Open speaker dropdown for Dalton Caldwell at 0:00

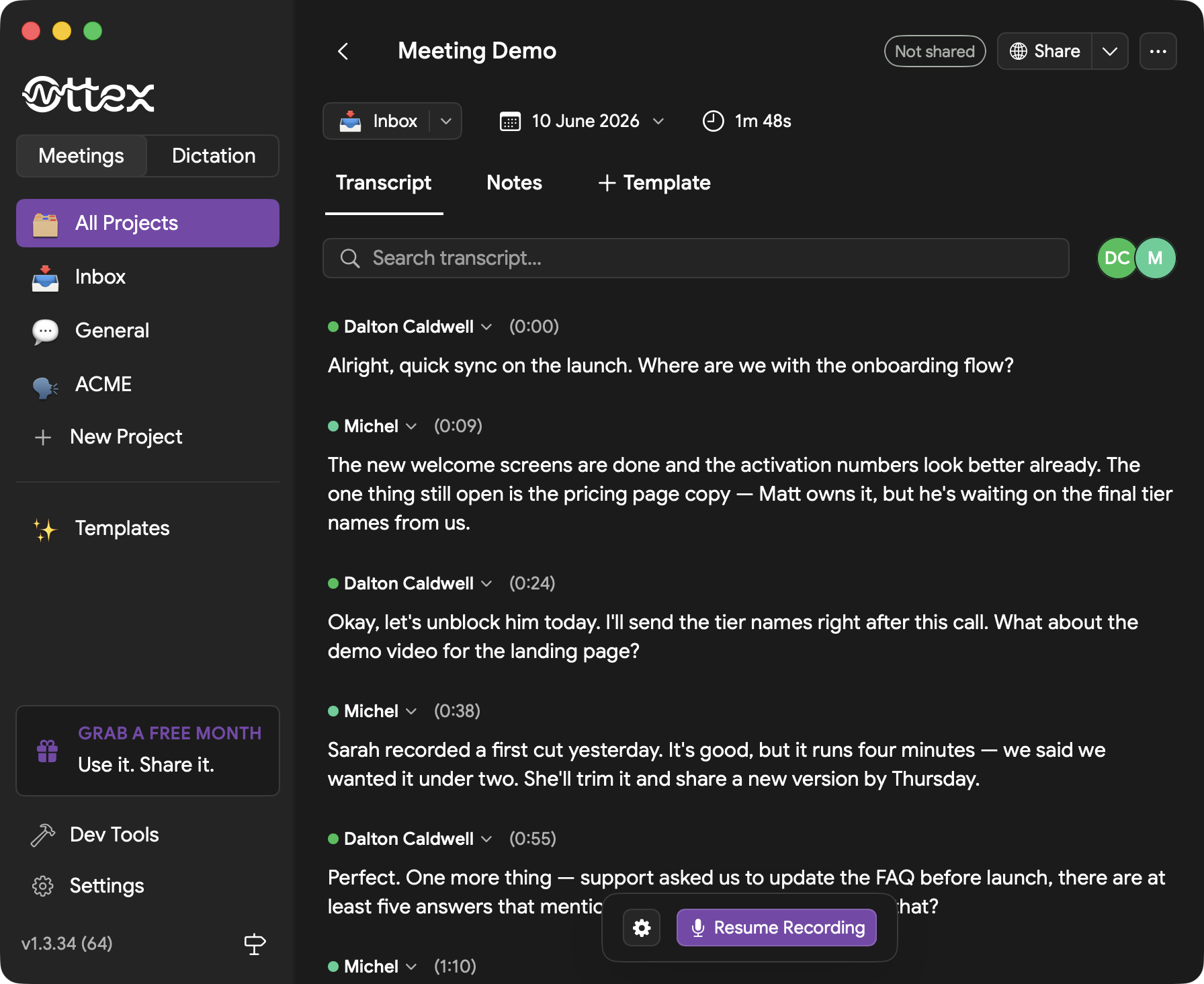[486, 327]
